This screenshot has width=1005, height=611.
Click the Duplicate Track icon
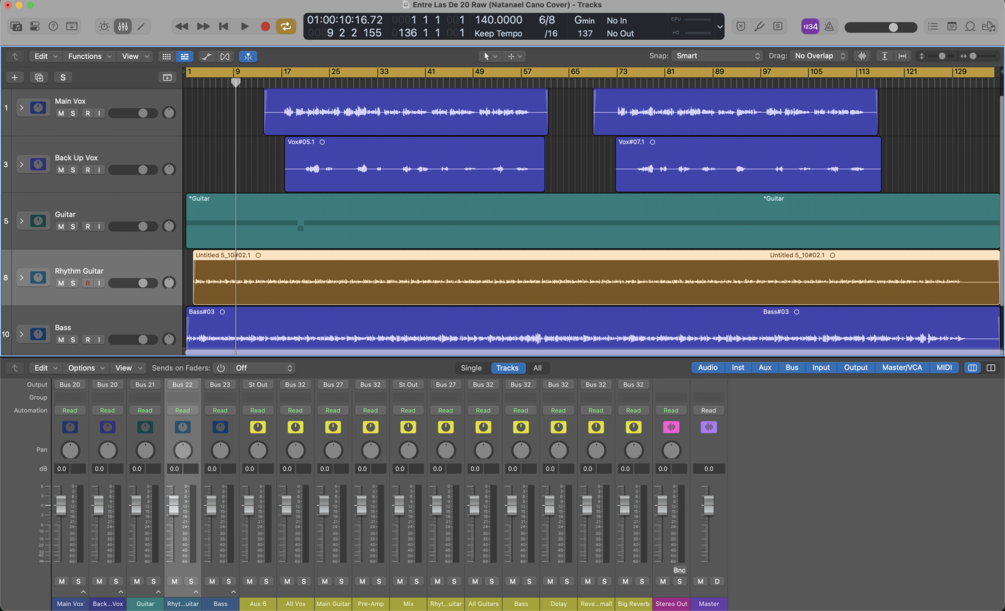click(39, 78)
